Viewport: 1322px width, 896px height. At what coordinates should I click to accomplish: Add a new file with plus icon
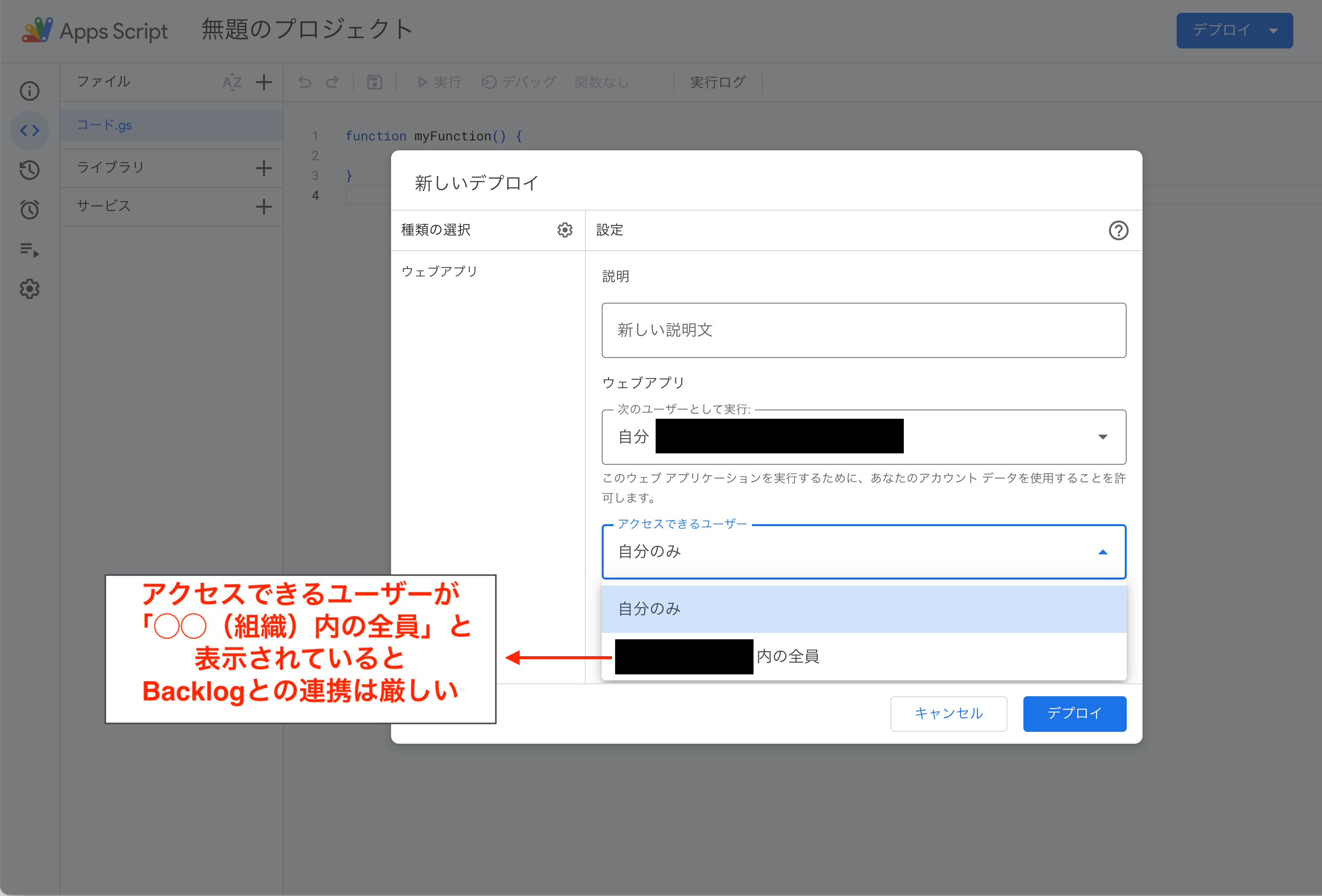pyautogui.click(x=264, y=82)
